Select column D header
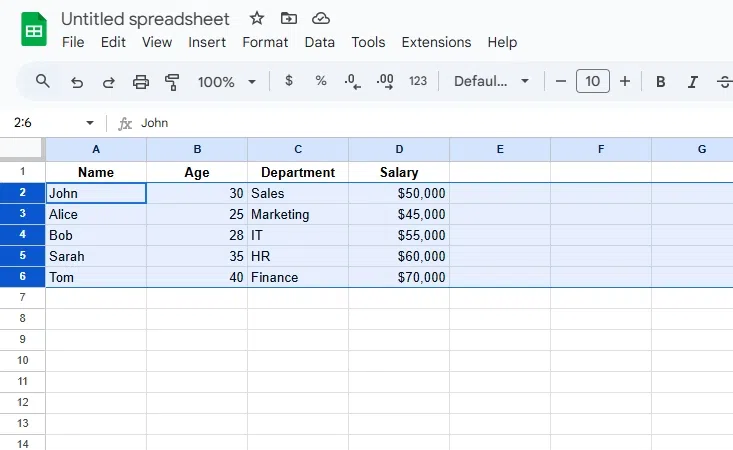The image size is (733, 450). (399, 149)
